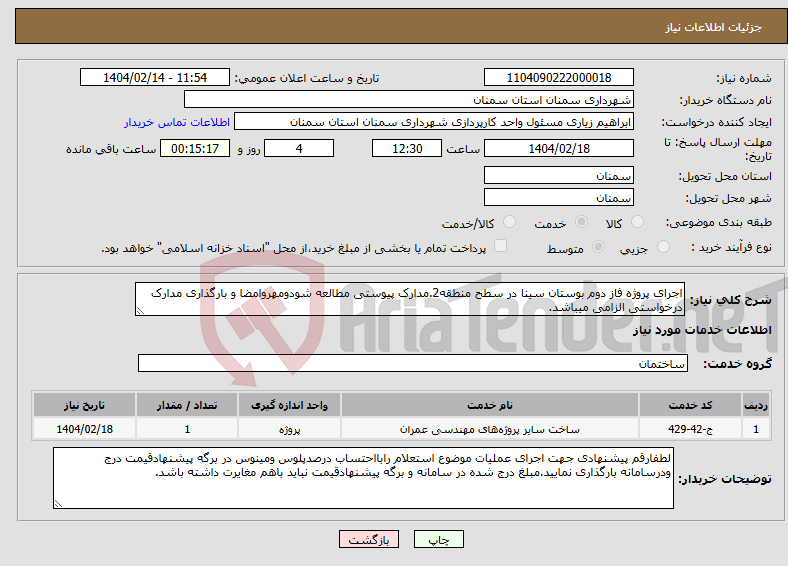788x566 pixels.
Task: Click the شرح کلی نیاز description textarea
Action: [410, 299]
